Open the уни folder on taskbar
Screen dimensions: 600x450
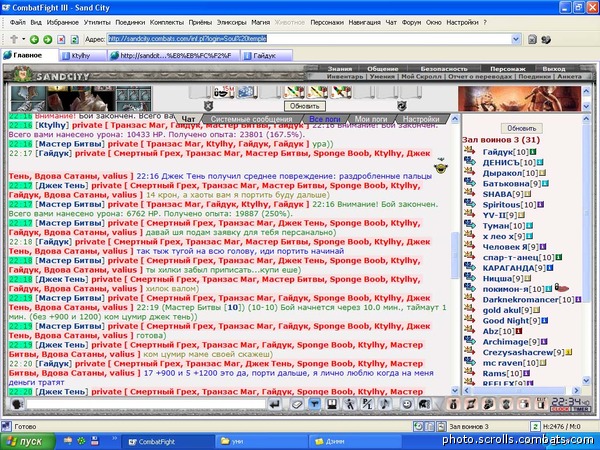click(260, 442)
